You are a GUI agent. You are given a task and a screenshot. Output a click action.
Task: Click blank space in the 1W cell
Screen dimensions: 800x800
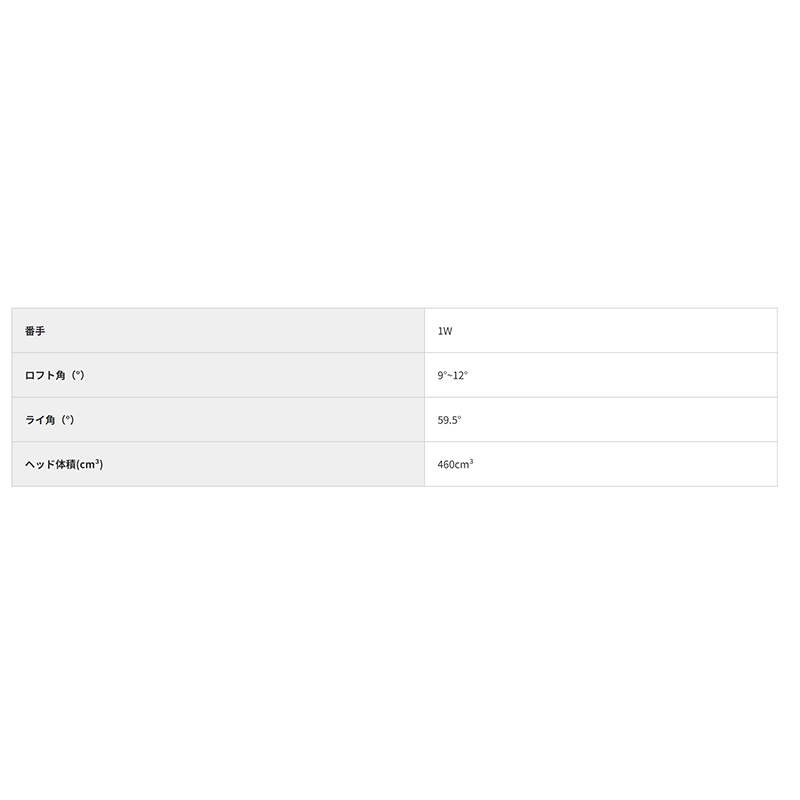(620, 331)
